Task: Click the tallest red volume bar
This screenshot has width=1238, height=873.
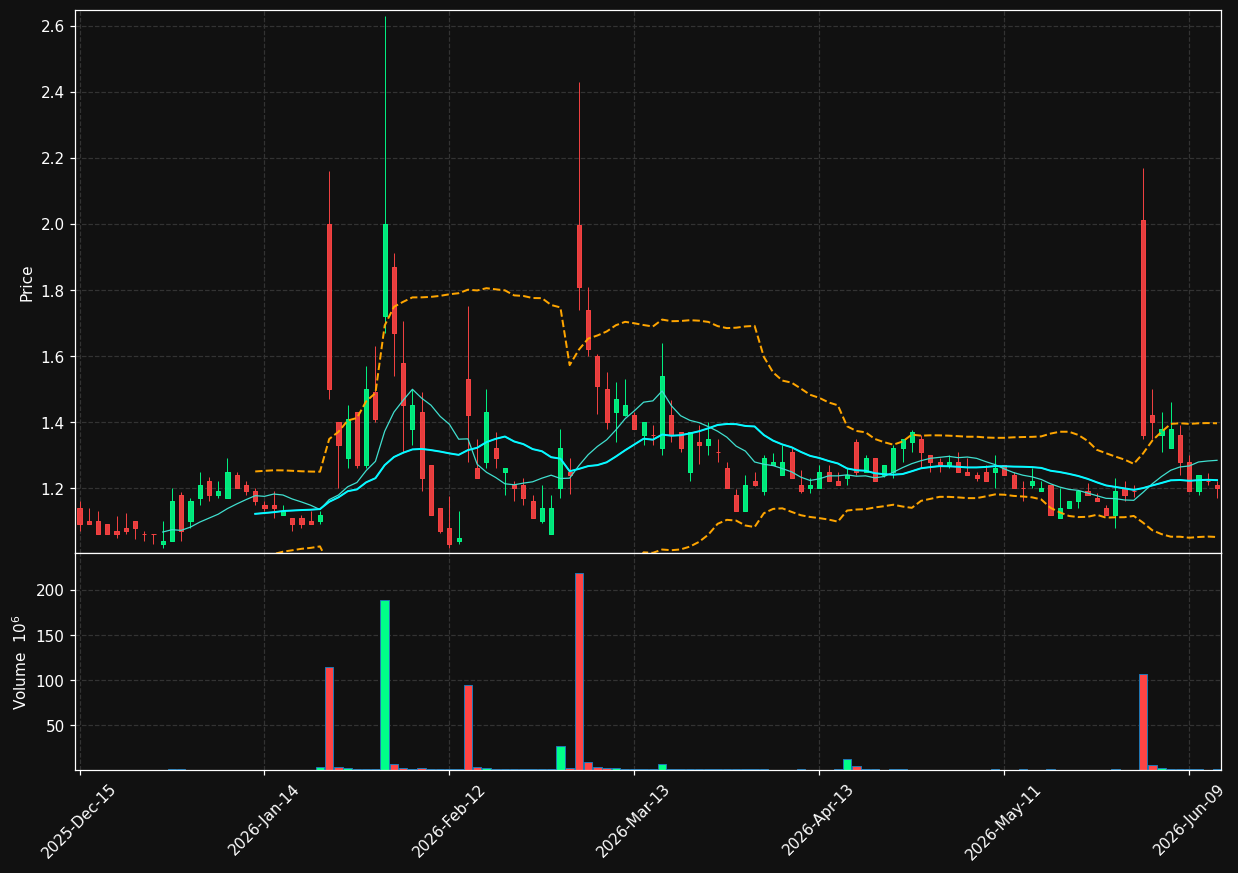Action: tap(579, 671)
